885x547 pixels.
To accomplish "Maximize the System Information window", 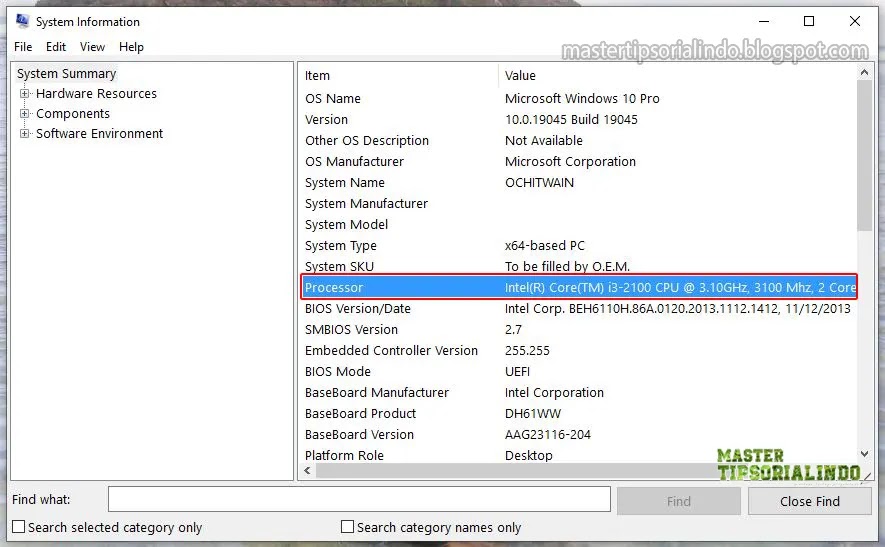I will 809,21.
